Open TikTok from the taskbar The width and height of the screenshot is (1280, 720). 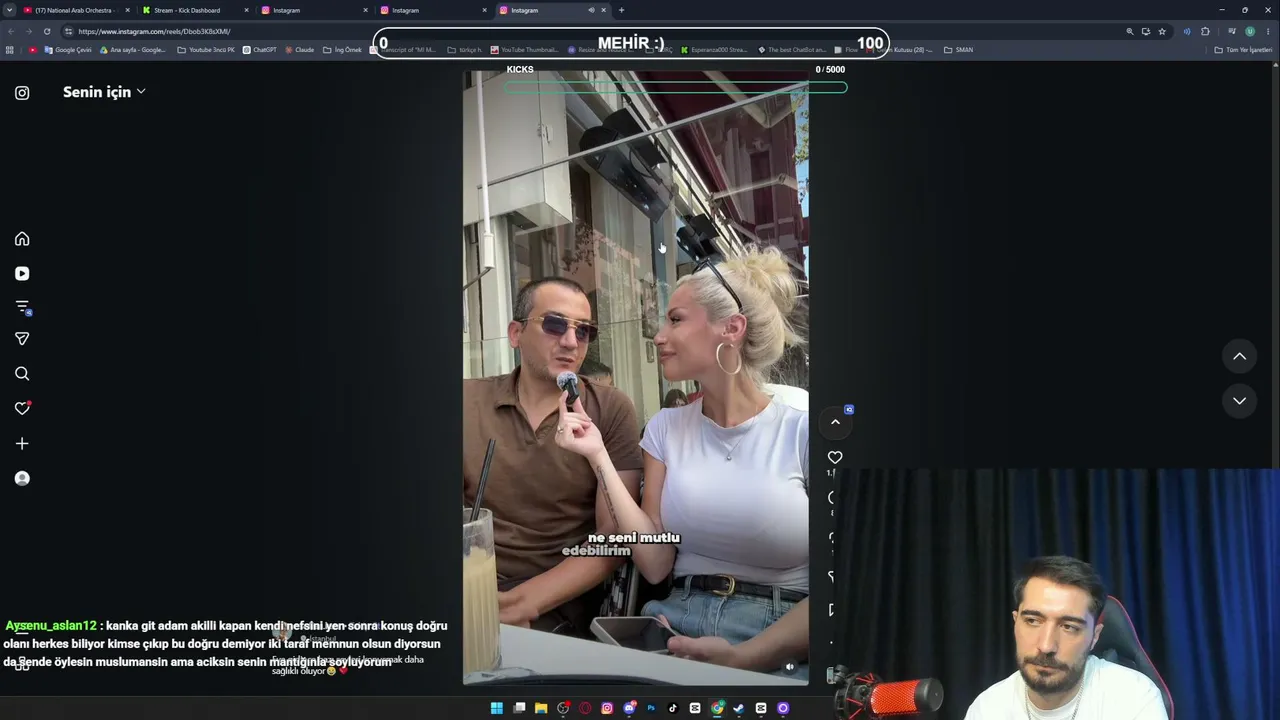point(673,708)
